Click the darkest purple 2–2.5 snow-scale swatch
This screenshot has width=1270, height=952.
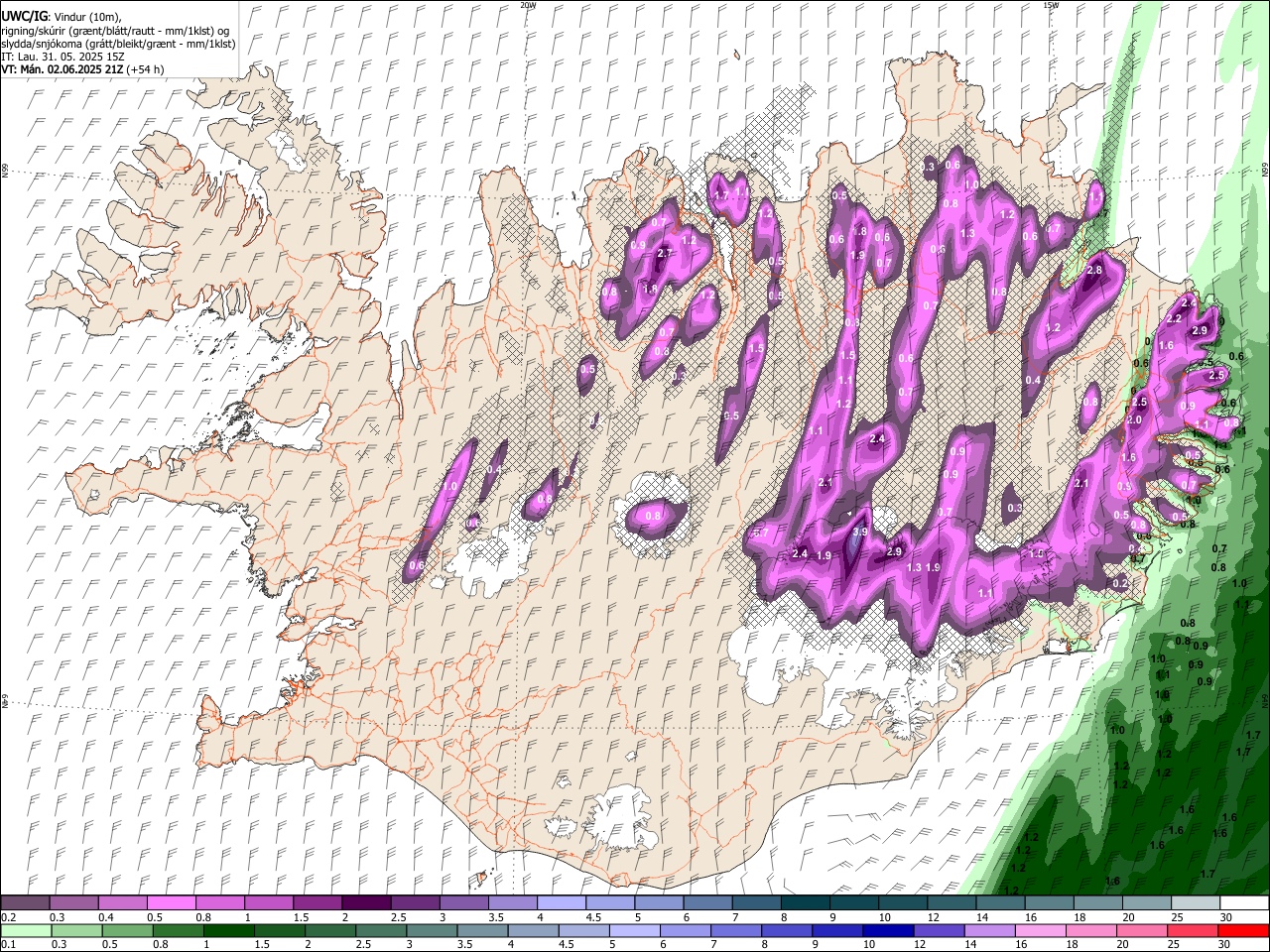[x=365, y=903]
